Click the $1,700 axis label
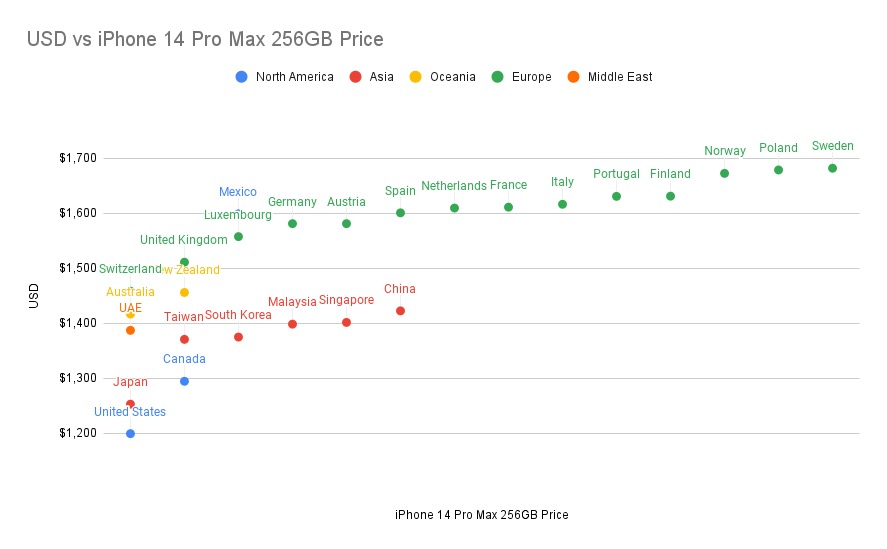This screenshot has width=887, height=549. (x=77, y=158)
